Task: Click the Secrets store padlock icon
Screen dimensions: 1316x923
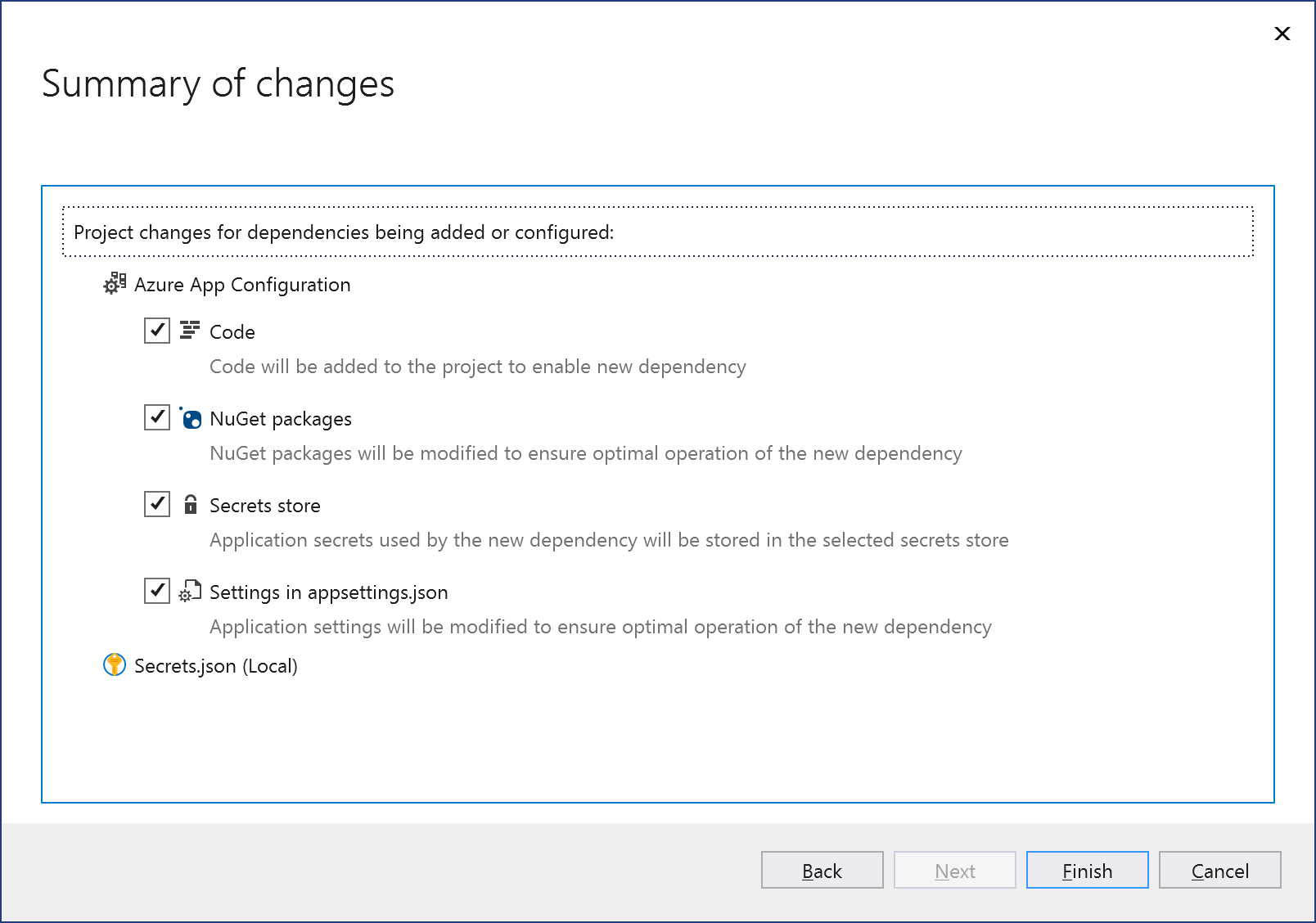Action: pyautogui.click(x=191, y=506)
